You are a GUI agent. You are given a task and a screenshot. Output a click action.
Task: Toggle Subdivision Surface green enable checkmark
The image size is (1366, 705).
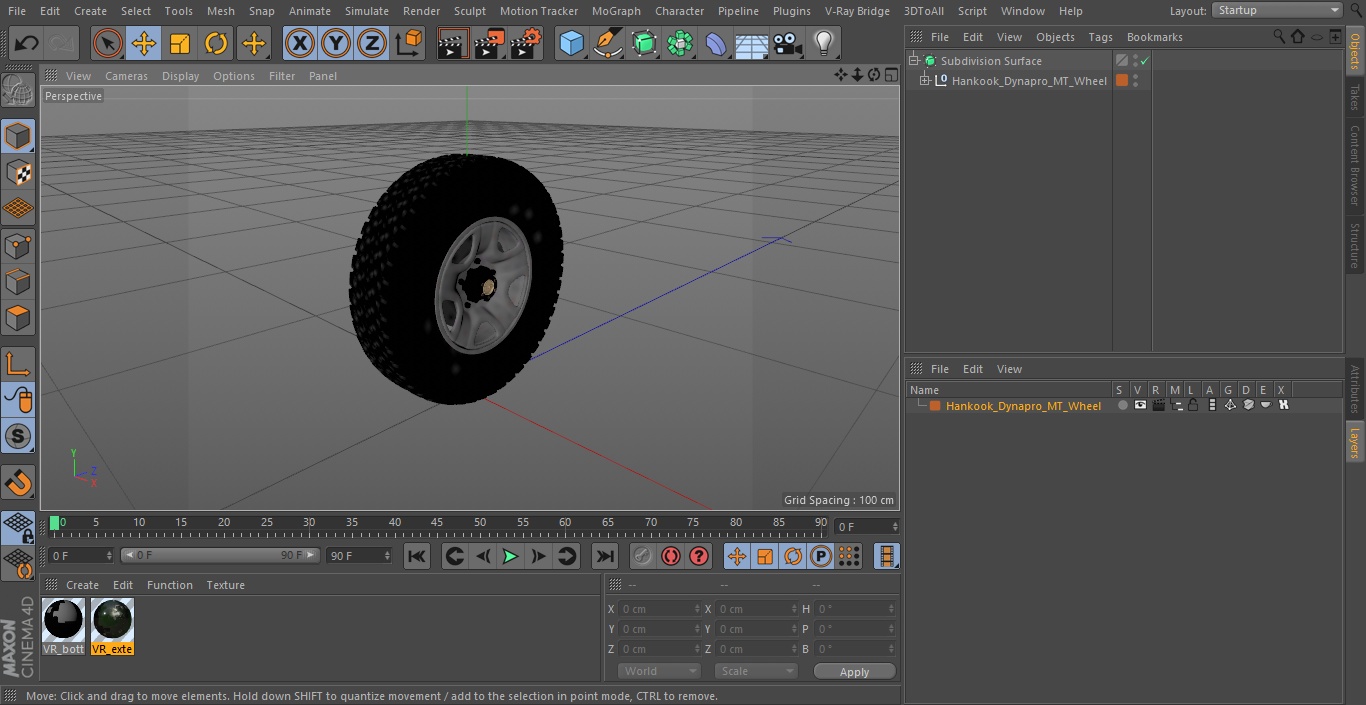[x=1145, y=61]
